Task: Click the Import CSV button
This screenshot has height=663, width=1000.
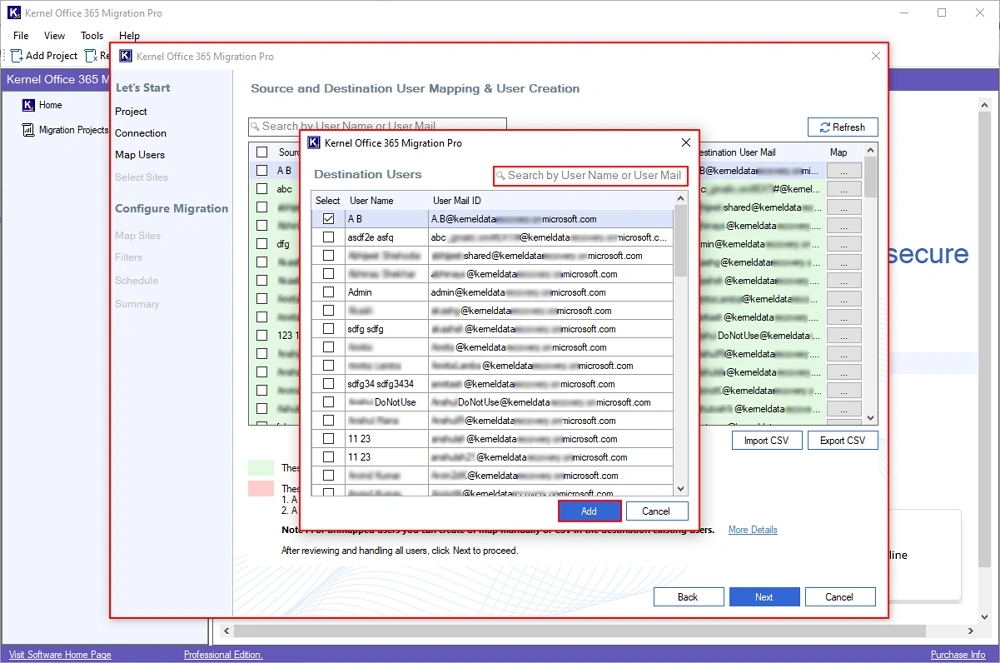Action: pos(767,441)
